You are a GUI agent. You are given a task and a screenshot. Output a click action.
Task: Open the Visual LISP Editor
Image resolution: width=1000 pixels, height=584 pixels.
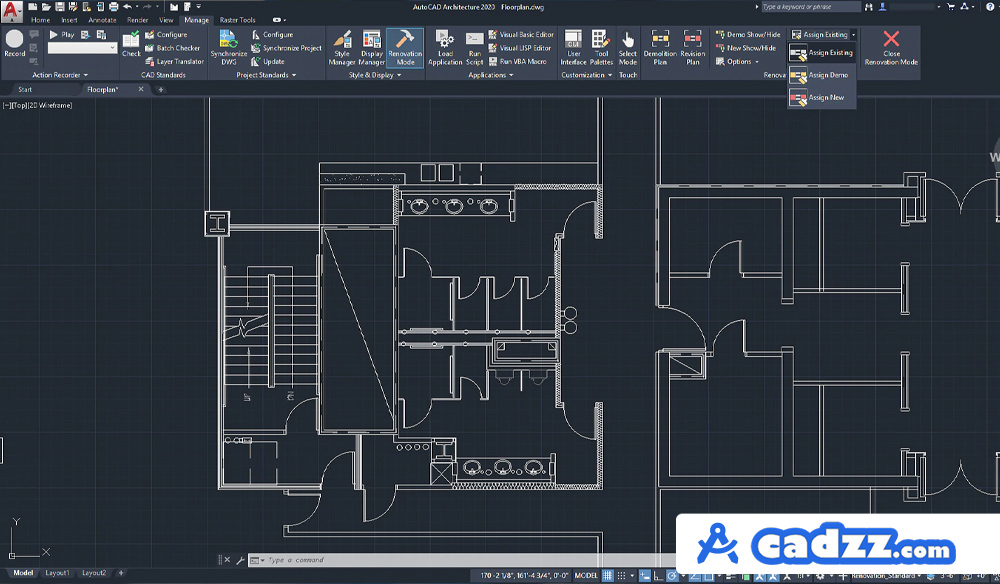click(x=519, y=48)
